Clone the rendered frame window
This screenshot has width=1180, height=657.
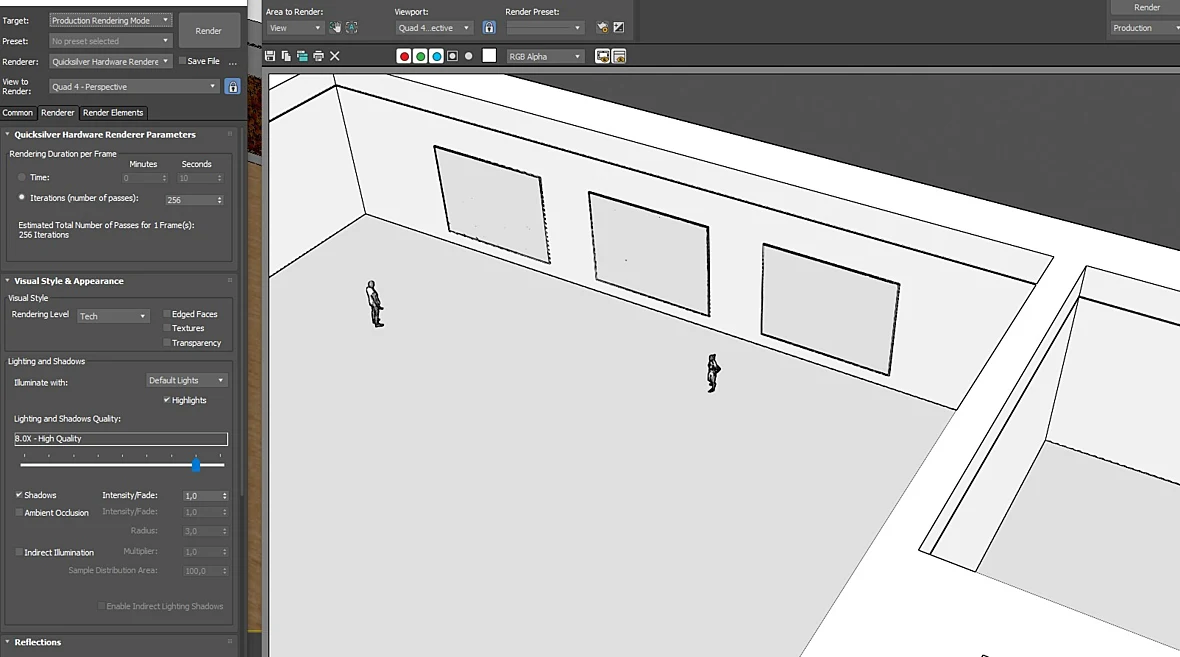(x=302, y=56)
